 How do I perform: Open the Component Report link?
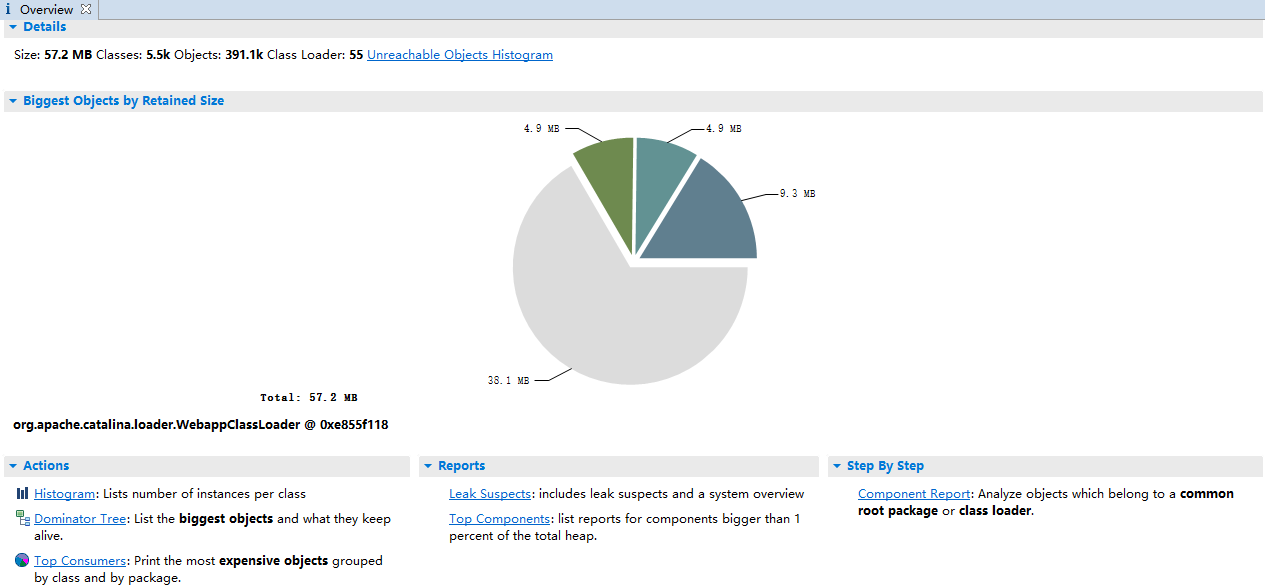pyautogui.click(x=914, y=494)
